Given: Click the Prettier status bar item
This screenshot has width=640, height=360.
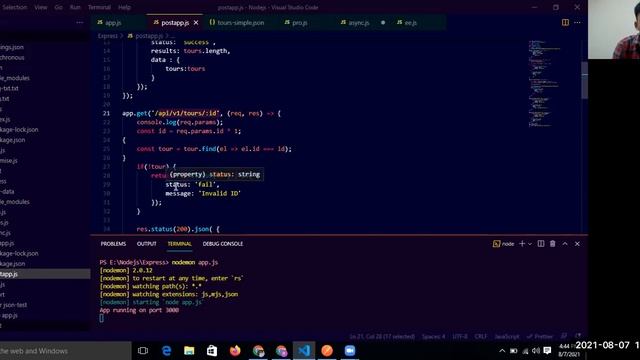Looking at the screenshot, I should 540,337.
